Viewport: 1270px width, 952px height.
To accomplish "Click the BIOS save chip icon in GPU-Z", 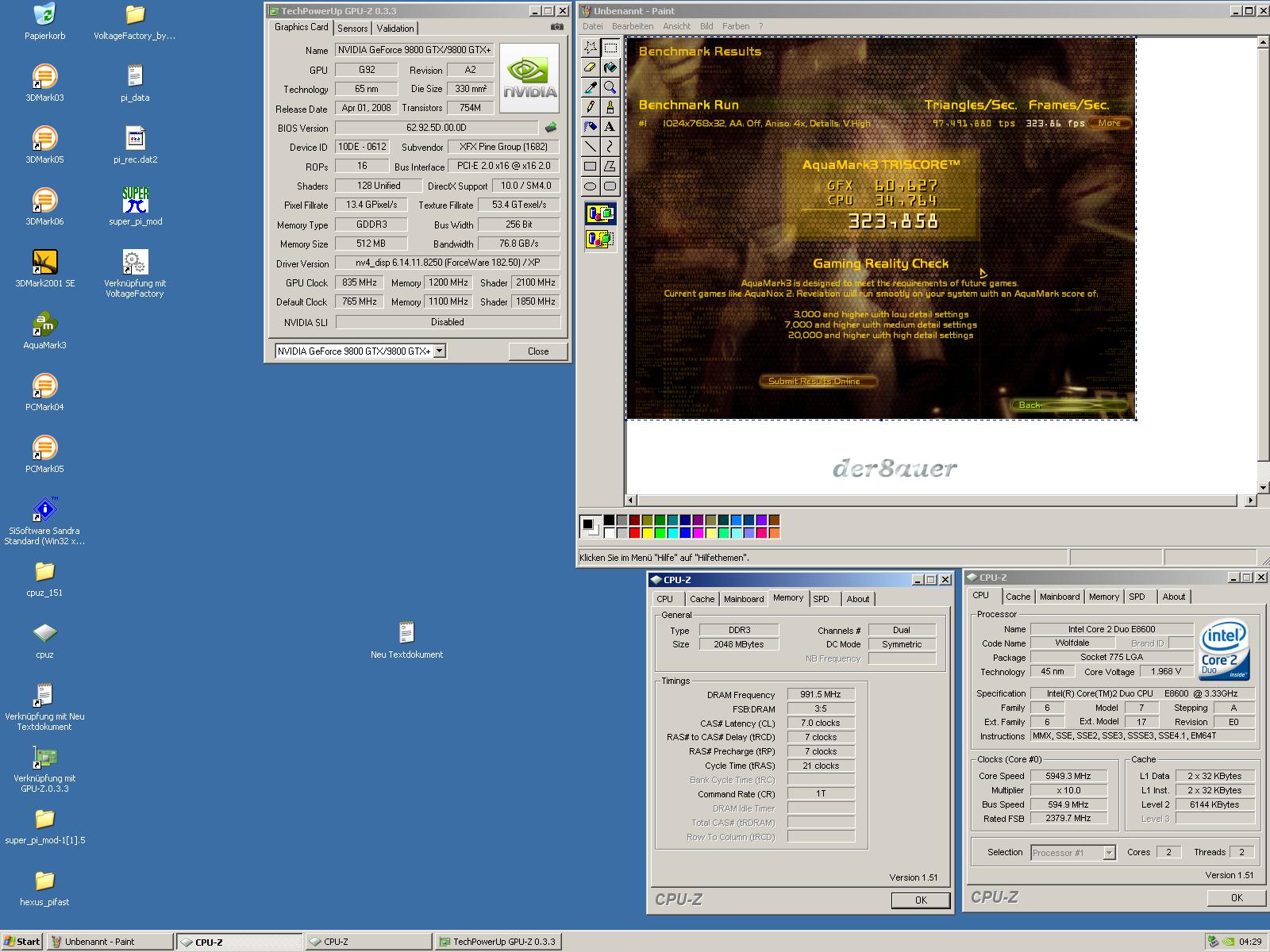I will pos(550,127).
